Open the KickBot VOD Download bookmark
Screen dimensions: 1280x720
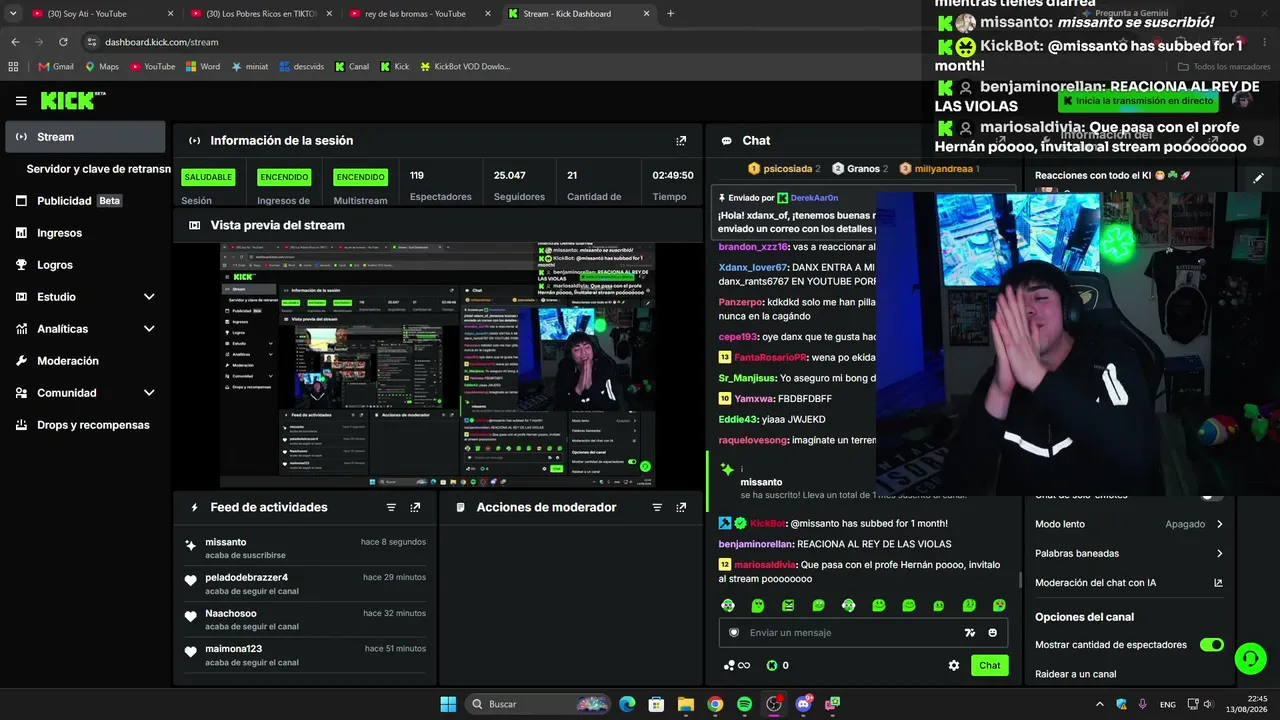pos(465,67)
